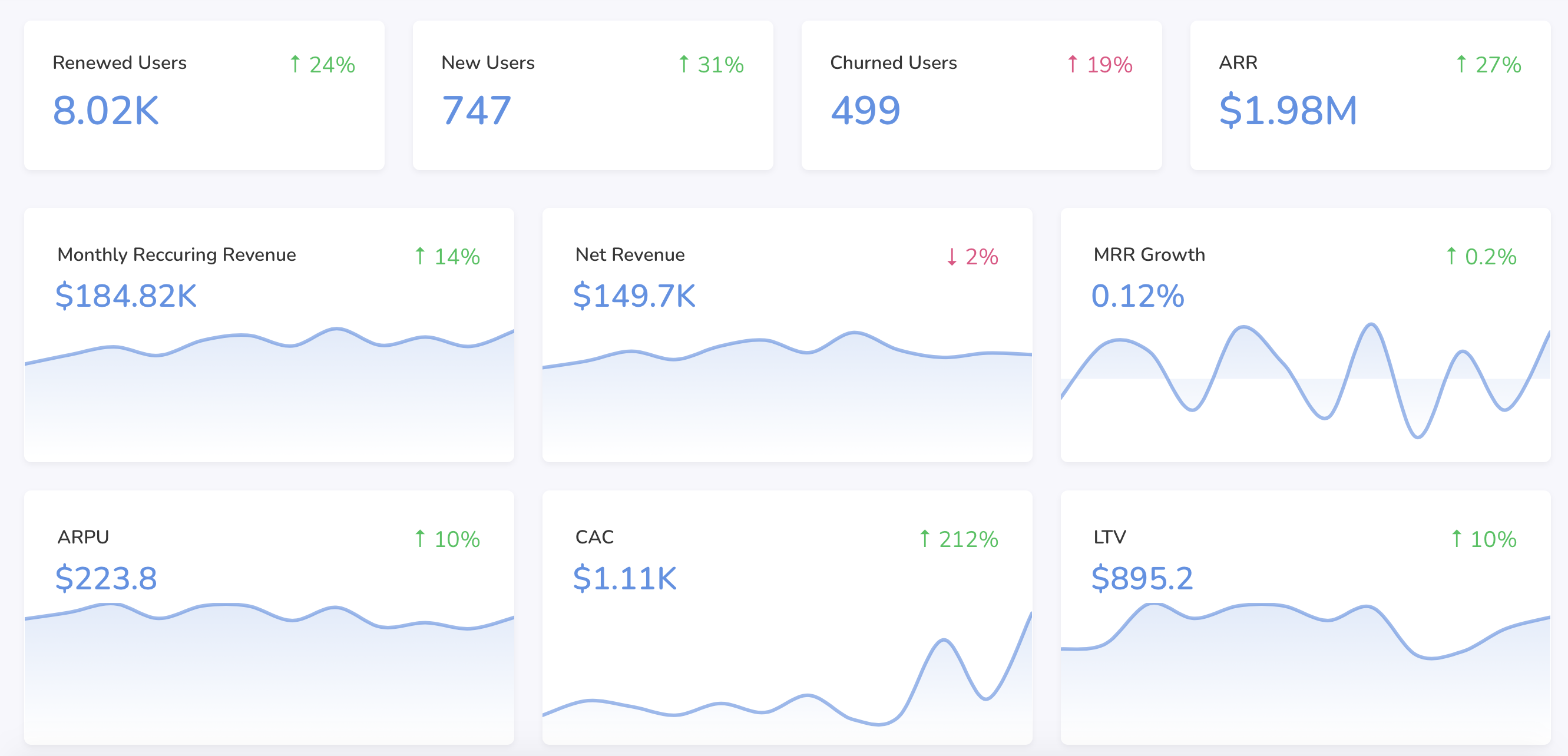Click the MRR Growth up-arrow icon
This screenshot has width=1568, height=756.
pos(1451,256)
